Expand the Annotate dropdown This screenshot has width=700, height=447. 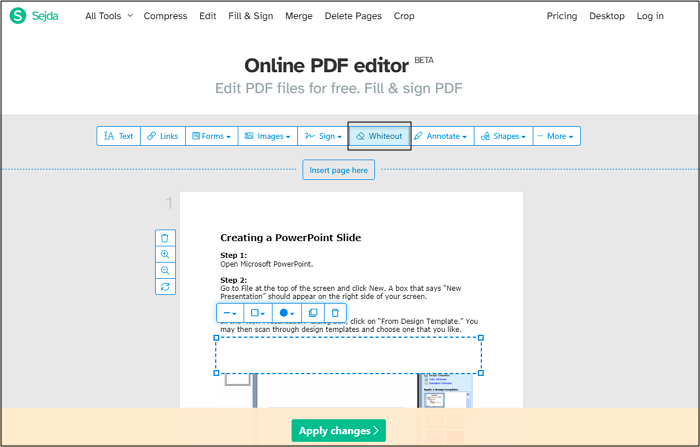coord(442,136)
